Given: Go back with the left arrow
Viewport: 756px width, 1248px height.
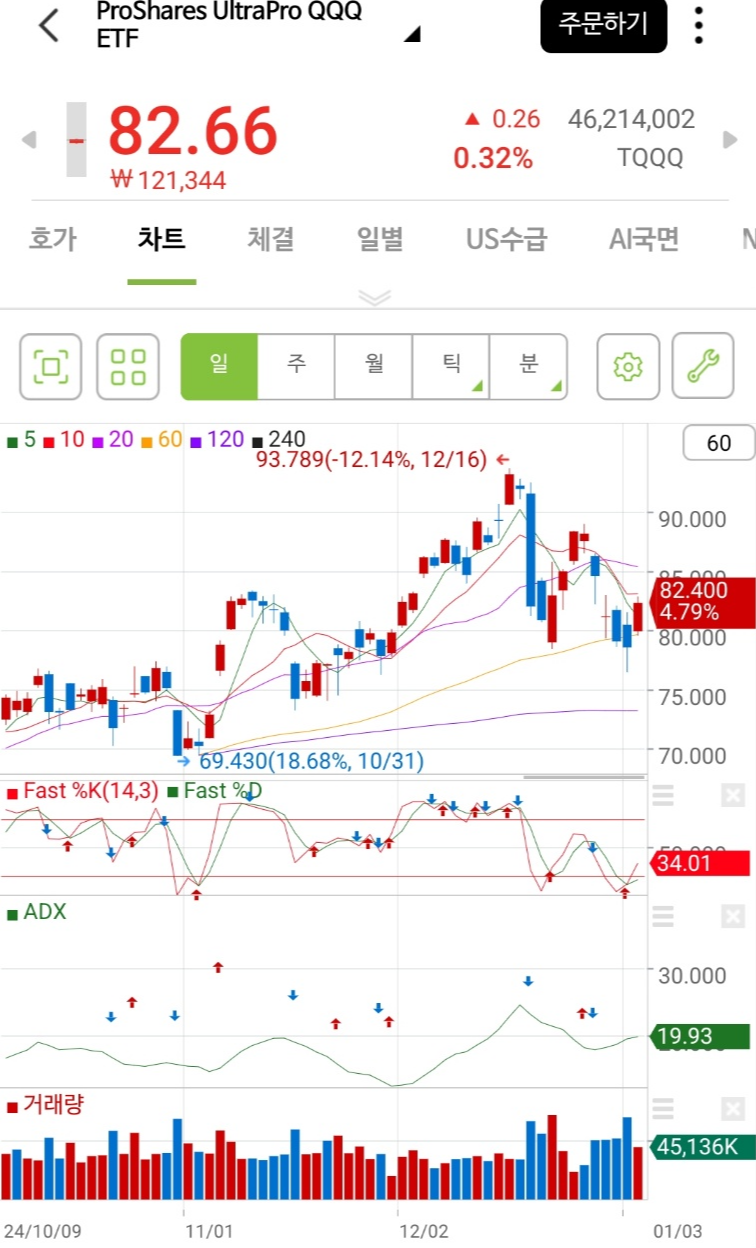Looking at the screenshot, I should pos(48,25).
